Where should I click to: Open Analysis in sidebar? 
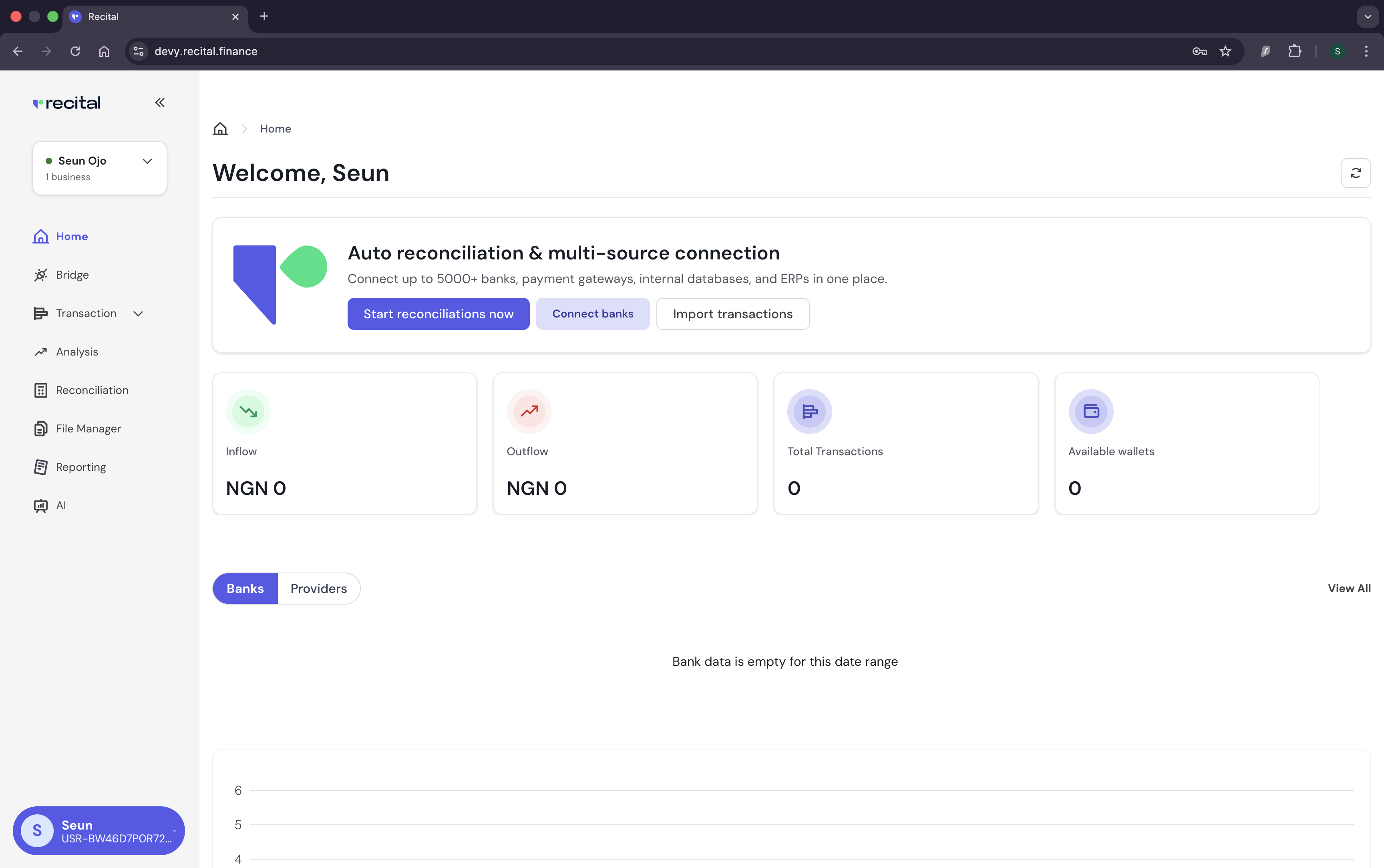pyautogui.click(x=77, y=352)
